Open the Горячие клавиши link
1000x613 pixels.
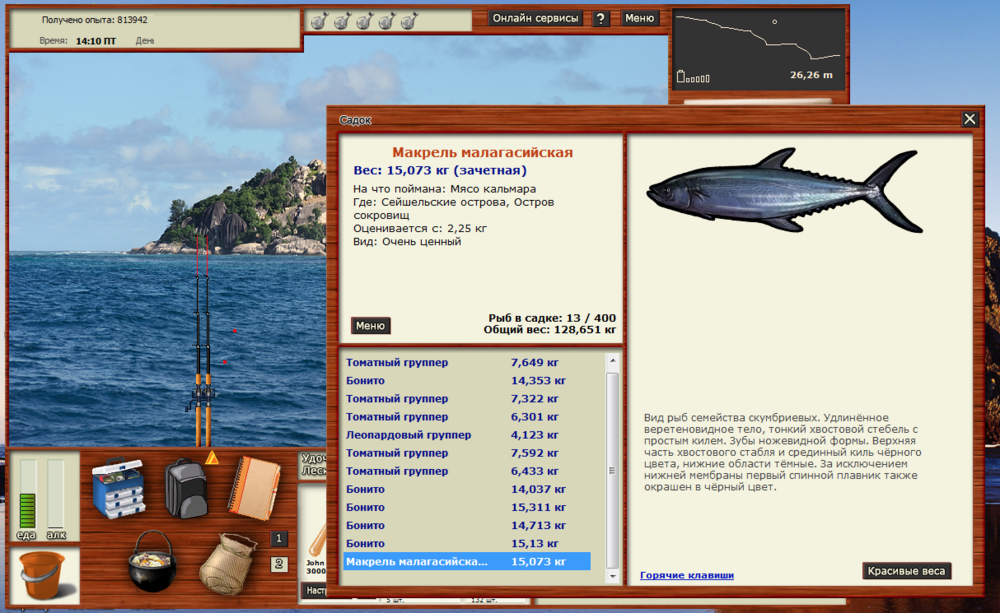687,575
